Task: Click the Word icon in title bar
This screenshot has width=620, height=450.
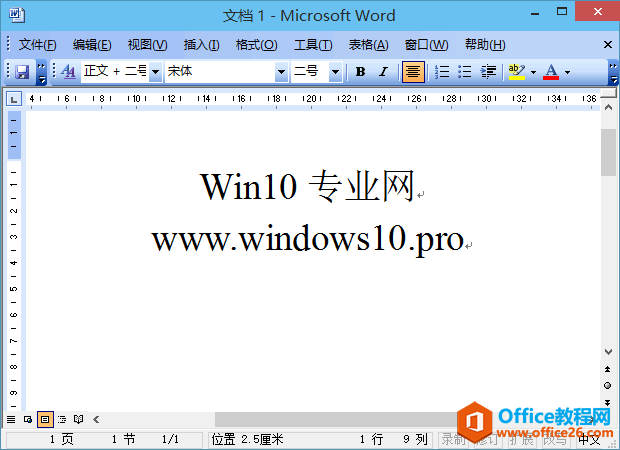Action: coord(17,15)
